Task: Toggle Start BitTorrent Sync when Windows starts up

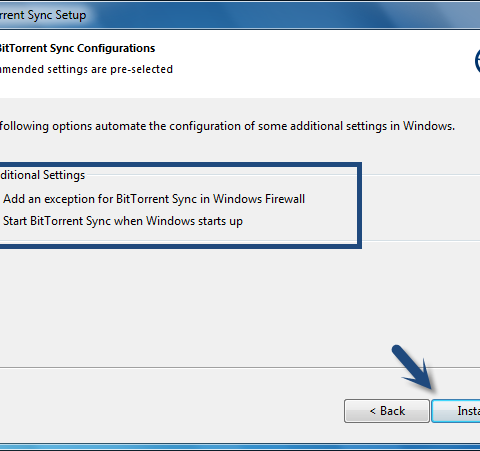Action: (x=123, y=221)
